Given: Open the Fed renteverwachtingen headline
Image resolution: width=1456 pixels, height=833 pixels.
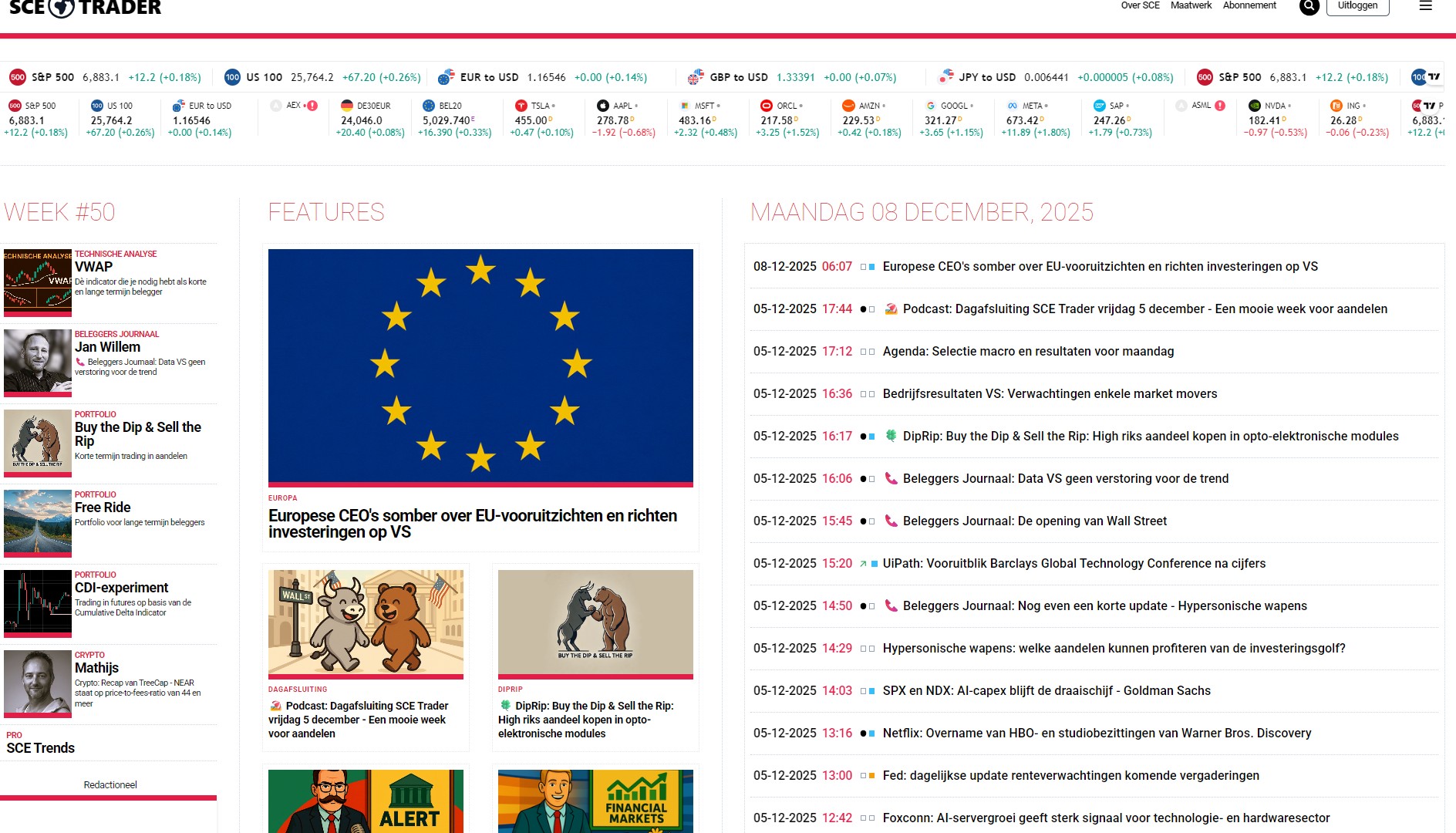Looking at the screenshot, I should [x=1070, y=776].
